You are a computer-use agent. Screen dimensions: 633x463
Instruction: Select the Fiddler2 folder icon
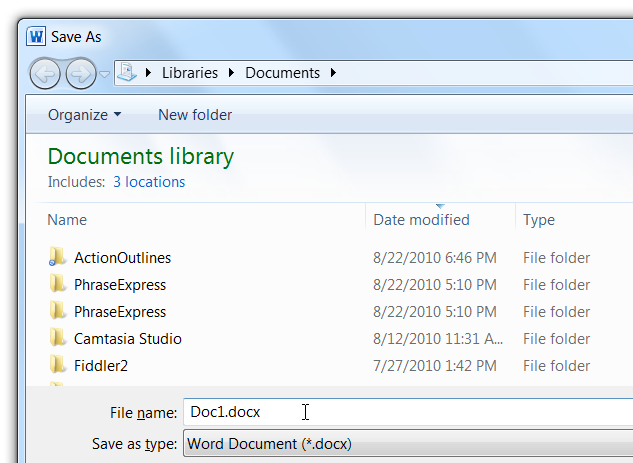pos(57,365)
